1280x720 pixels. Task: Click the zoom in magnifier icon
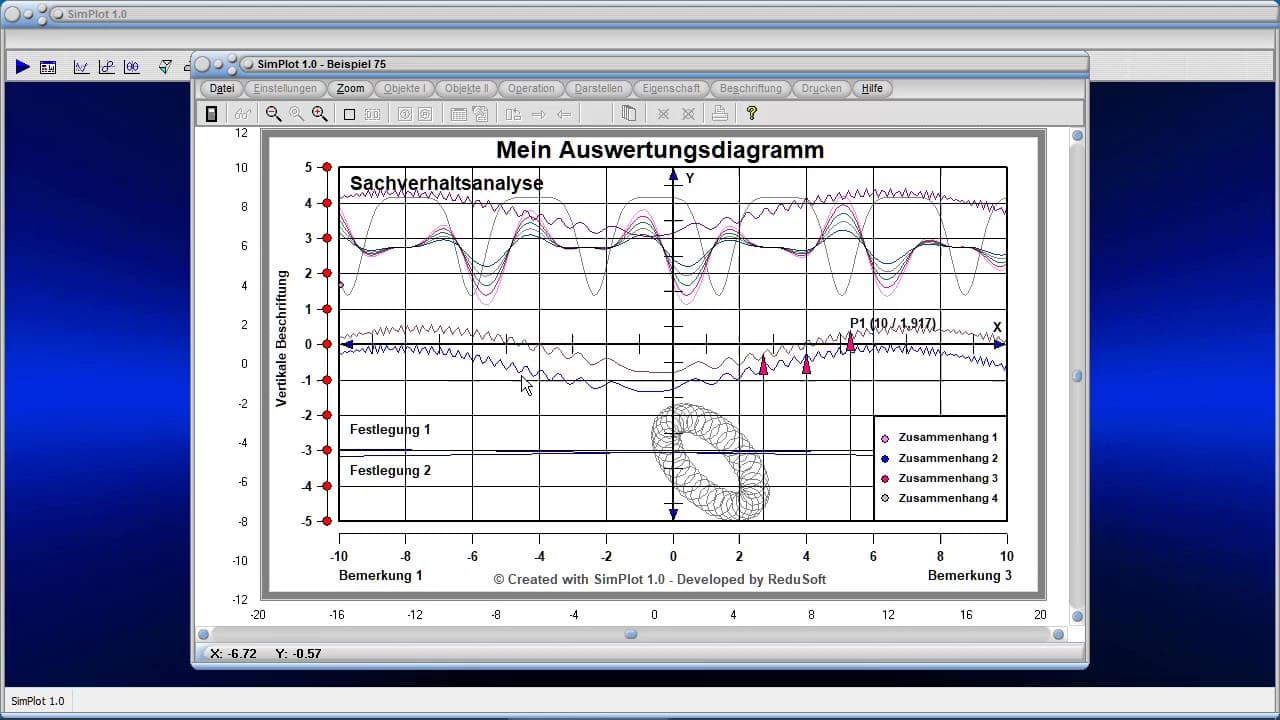coord(319,114)
